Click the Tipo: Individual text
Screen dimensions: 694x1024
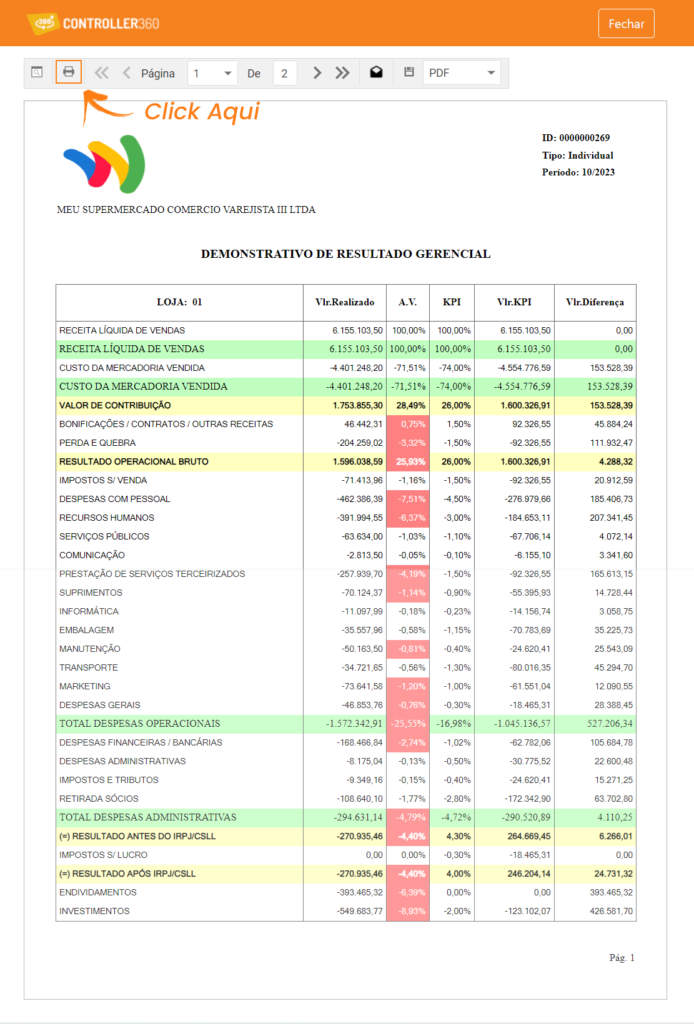click(578, 155)
